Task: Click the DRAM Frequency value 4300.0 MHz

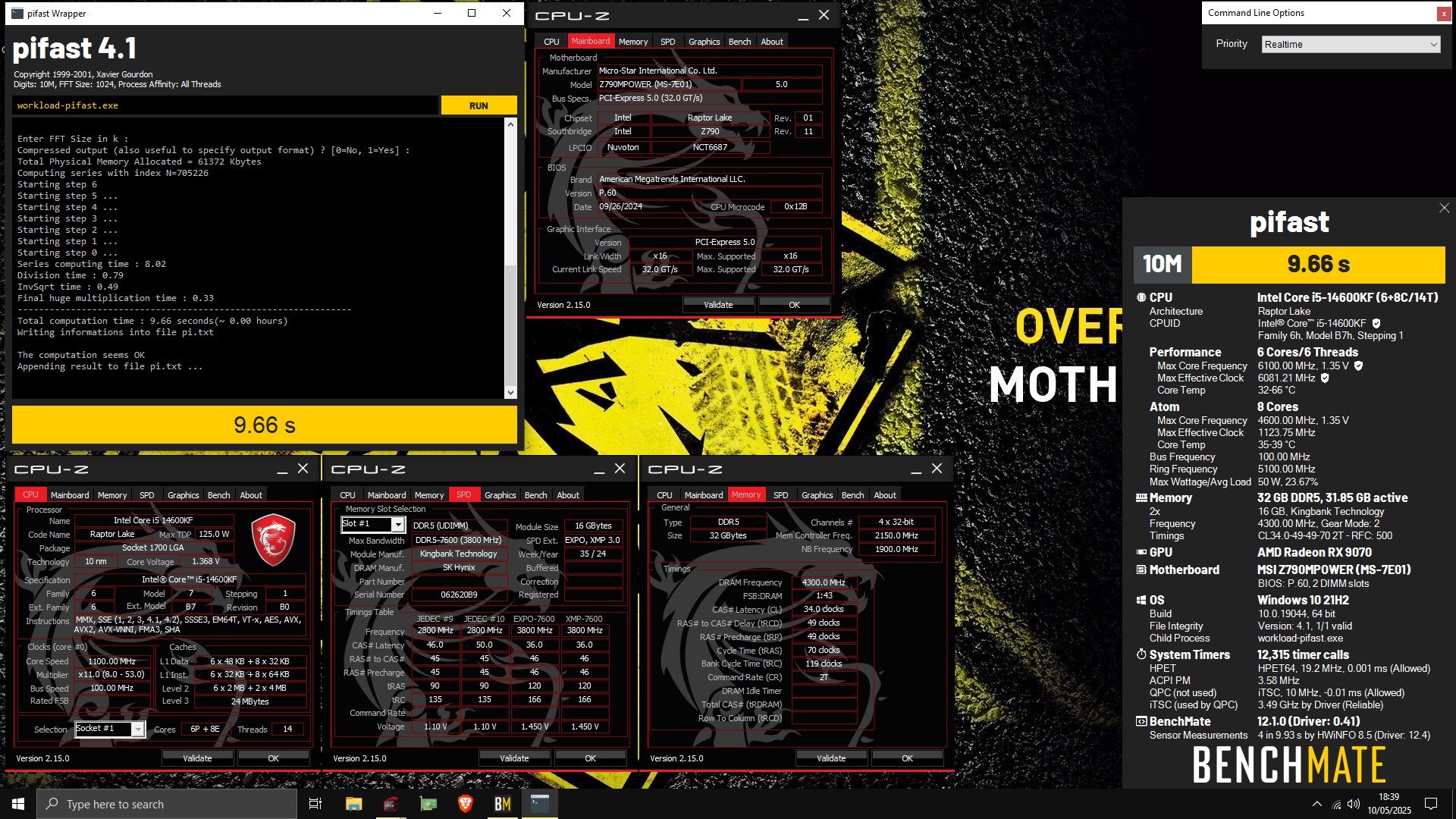Action: [824, 582]
